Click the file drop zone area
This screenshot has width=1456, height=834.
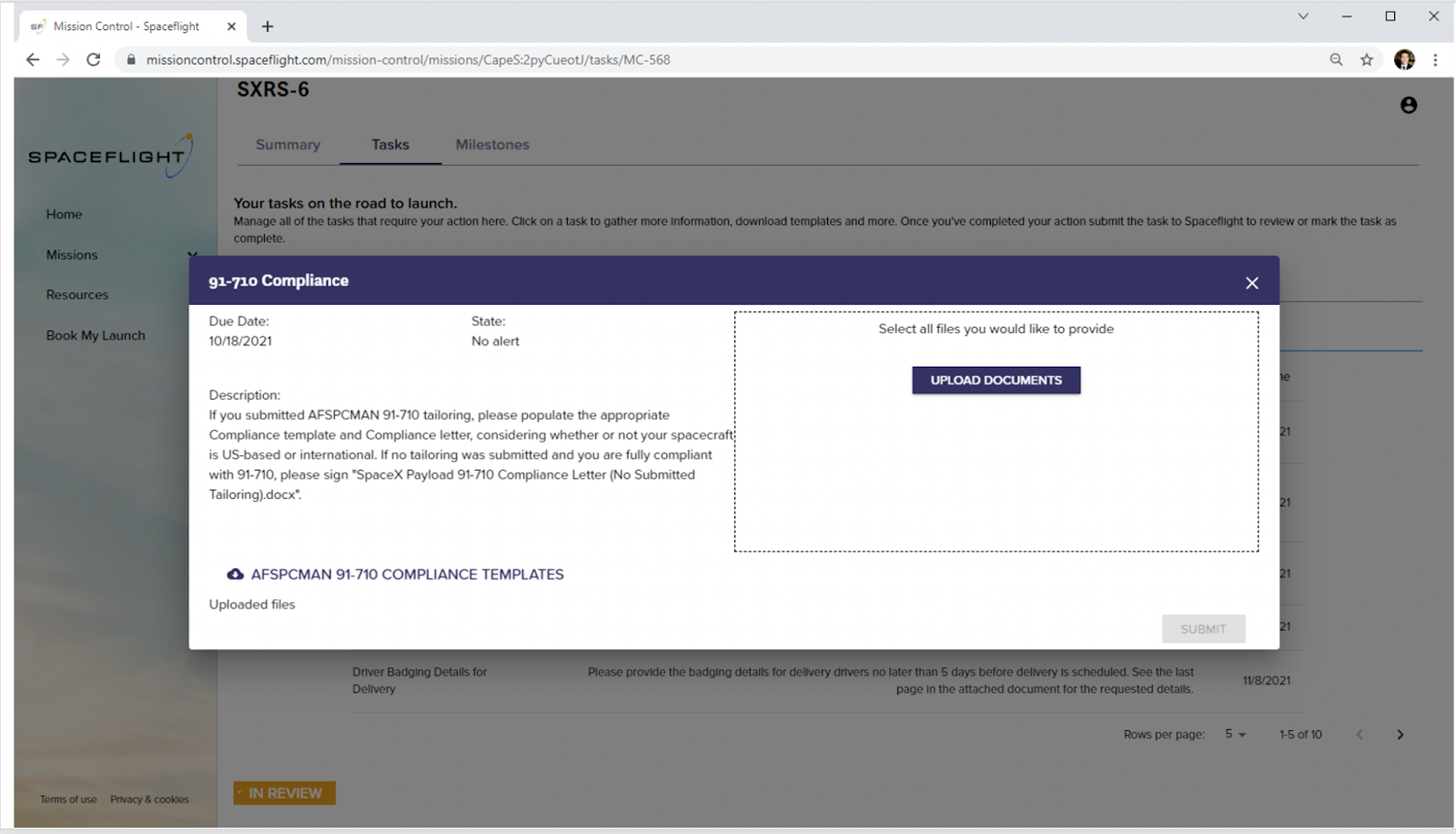(x=996, y=432)
